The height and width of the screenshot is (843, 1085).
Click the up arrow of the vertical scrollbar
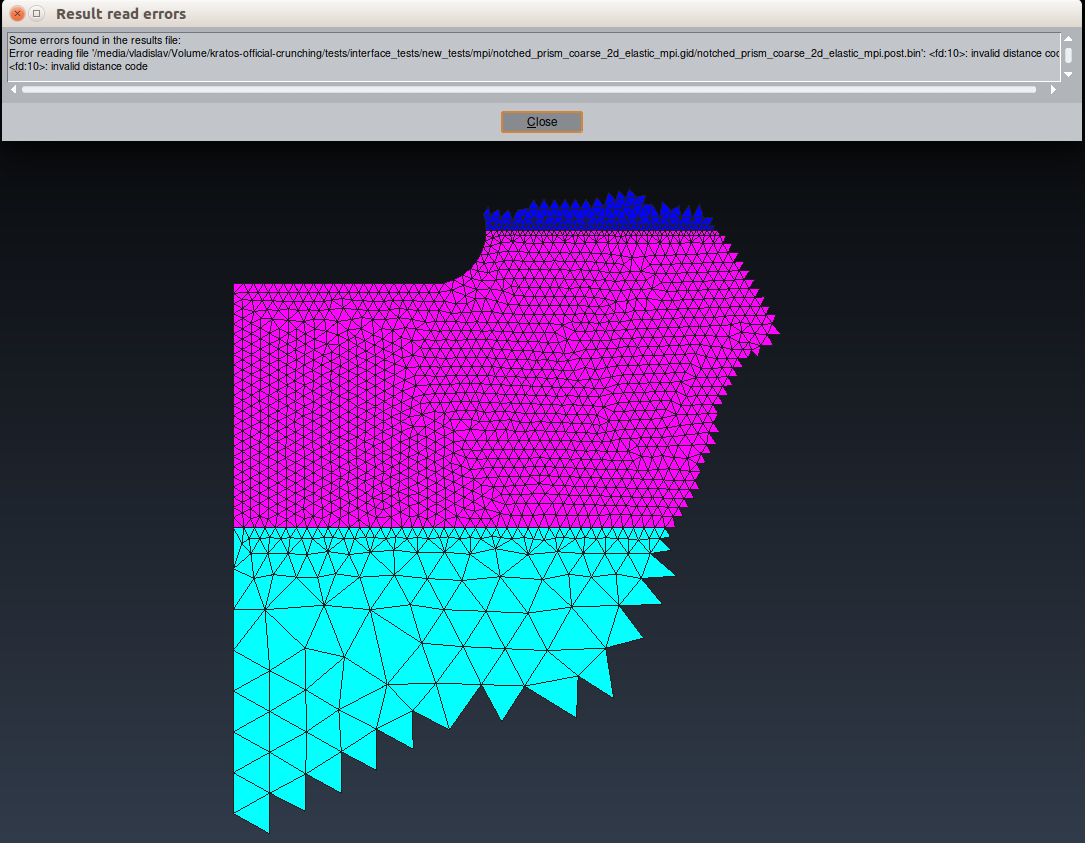pos(1068,39)
